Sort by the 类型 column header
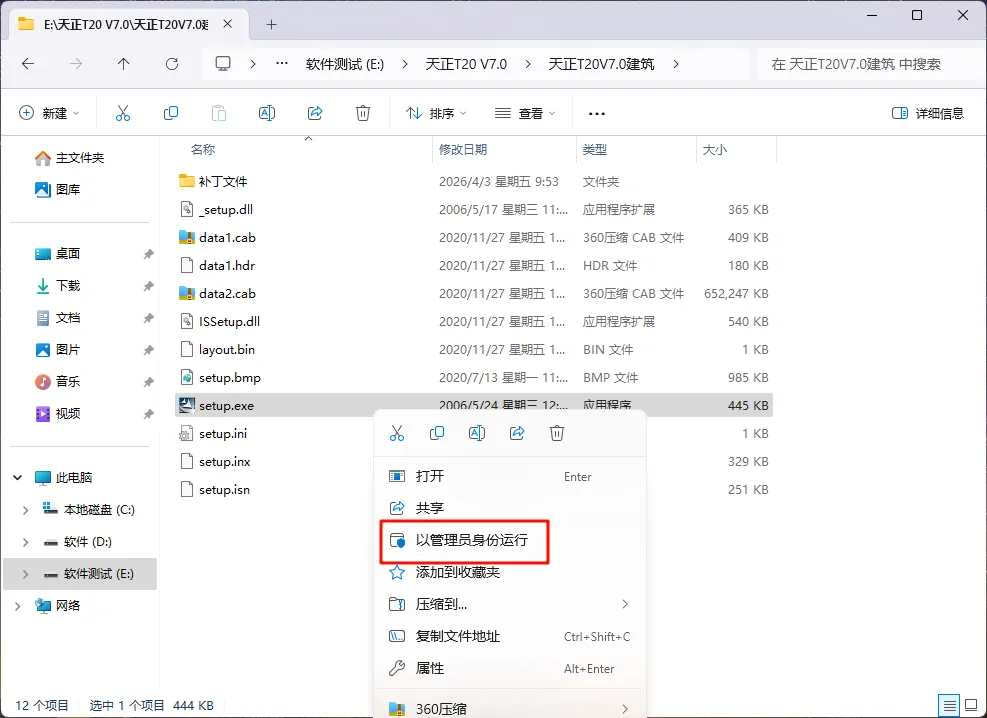The width and height of the screenshot is (987, 718). click(x=594, y=150)
